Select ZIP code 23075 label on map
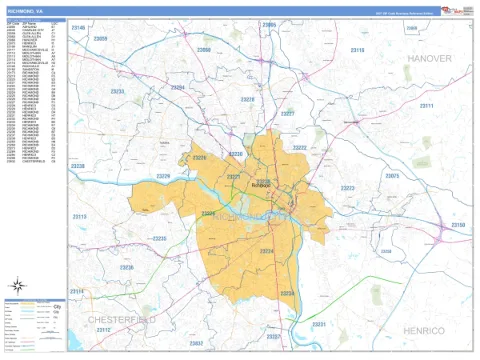The height and width of the screenshot is (360, 480). pyautogui.click(x=392, y=176)
